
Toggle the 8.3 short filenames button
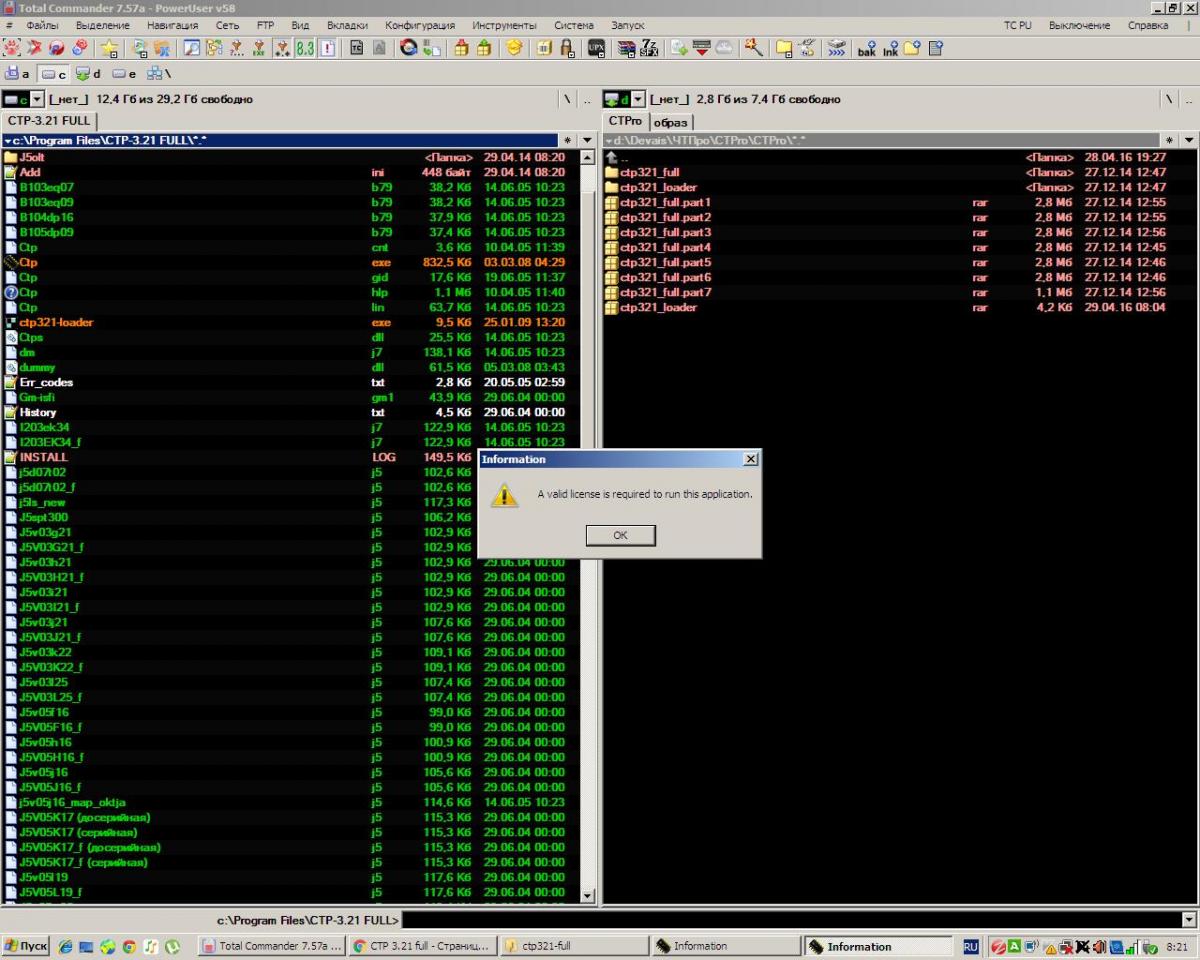[305, 48]
